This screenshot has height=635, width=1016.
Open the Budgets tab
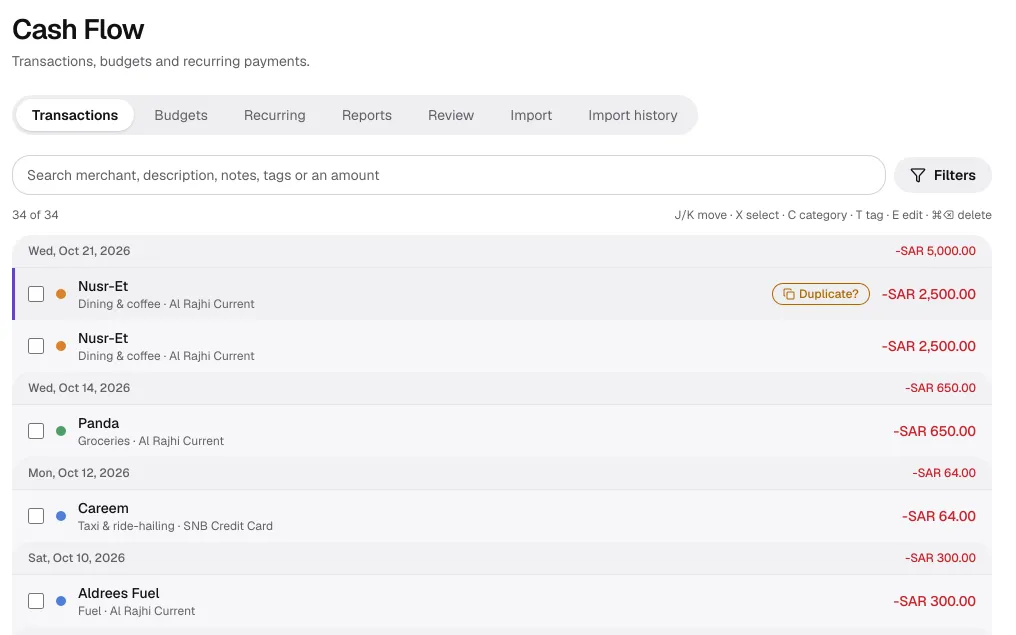coord(181,115)
